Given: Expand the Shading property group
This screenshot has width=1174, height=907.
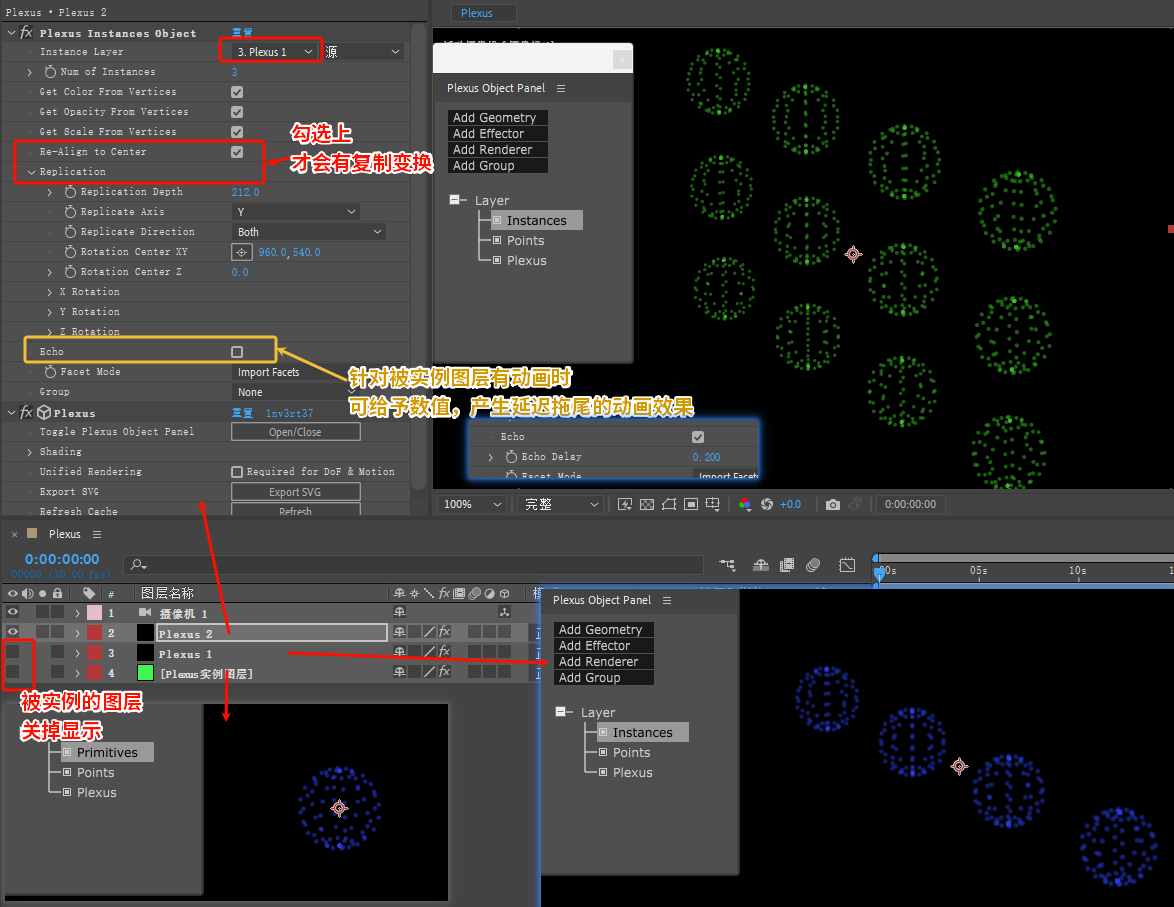Looking at the screenshot, I should point(30,452).
